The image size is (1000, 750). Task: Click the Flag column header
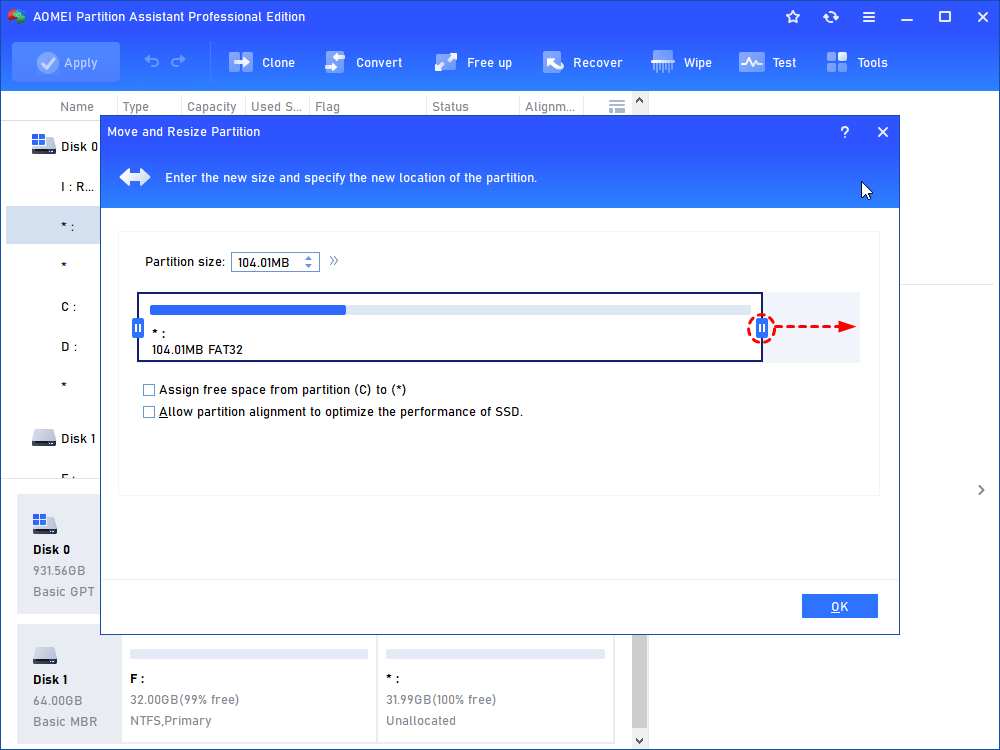tap(327, 107)
